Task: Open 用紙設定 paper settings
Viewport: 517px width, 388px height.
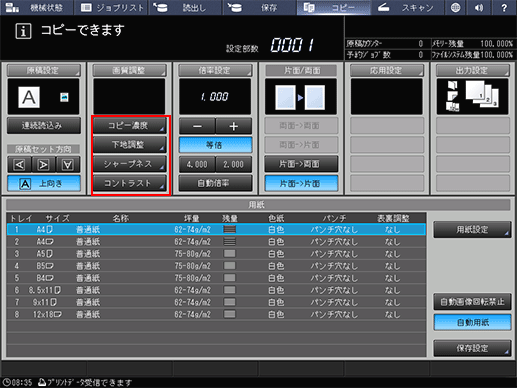Action: click(472, 229)
